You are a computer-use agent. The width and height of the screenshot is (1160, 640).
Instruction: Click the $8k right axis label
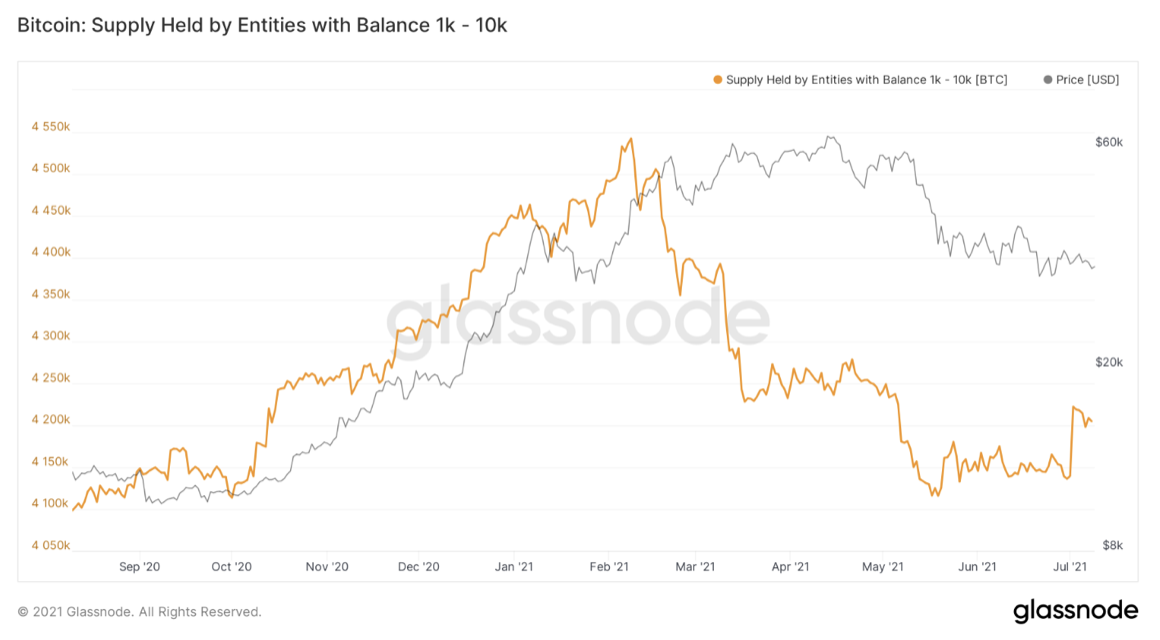pos(1113,545)
